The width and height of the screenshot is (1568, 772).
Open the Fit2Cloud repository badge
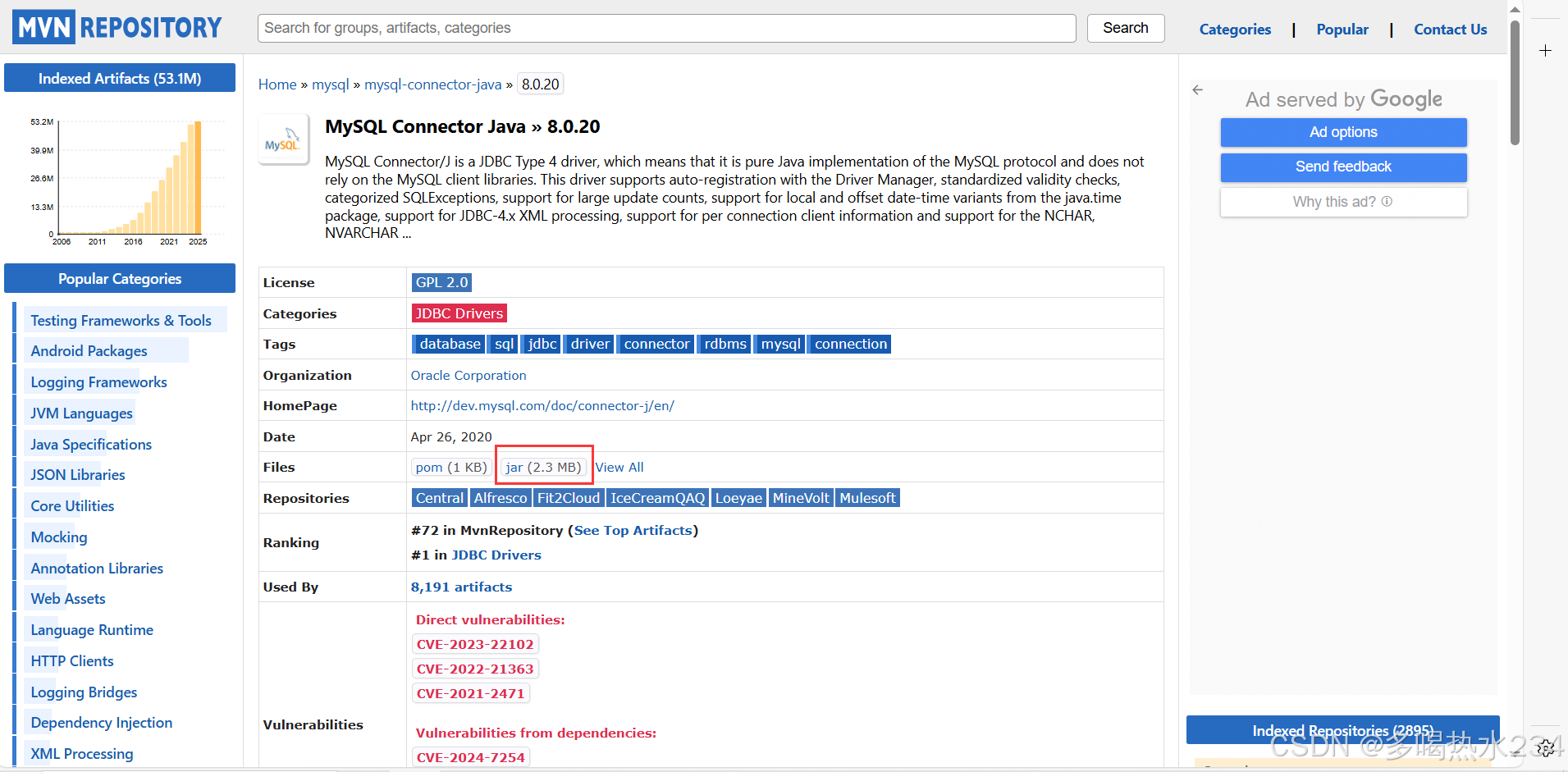pos(569,498)
